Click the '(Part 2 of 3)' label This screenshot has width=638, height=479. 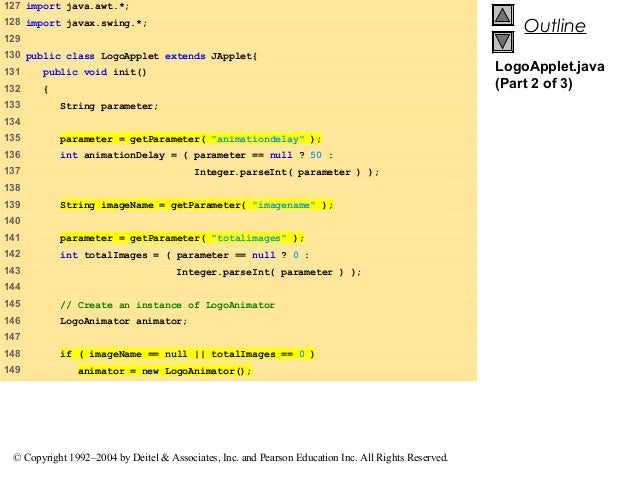[533, 83]
